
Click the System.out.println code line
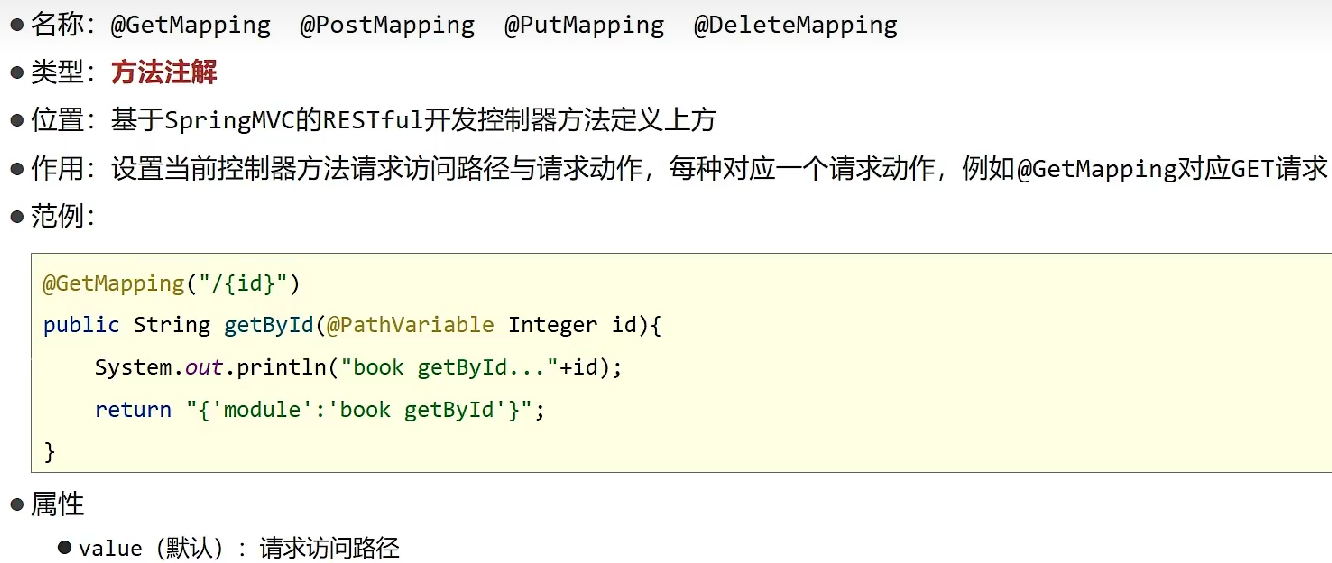(x=359, y=368)
